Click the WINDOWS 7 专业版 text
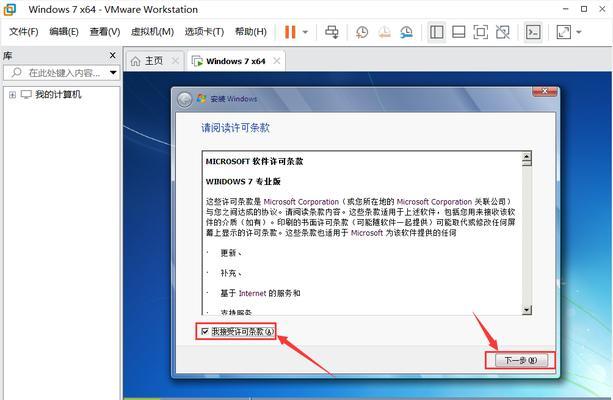The height and width of the screenshot is (400, 613). 243,182
